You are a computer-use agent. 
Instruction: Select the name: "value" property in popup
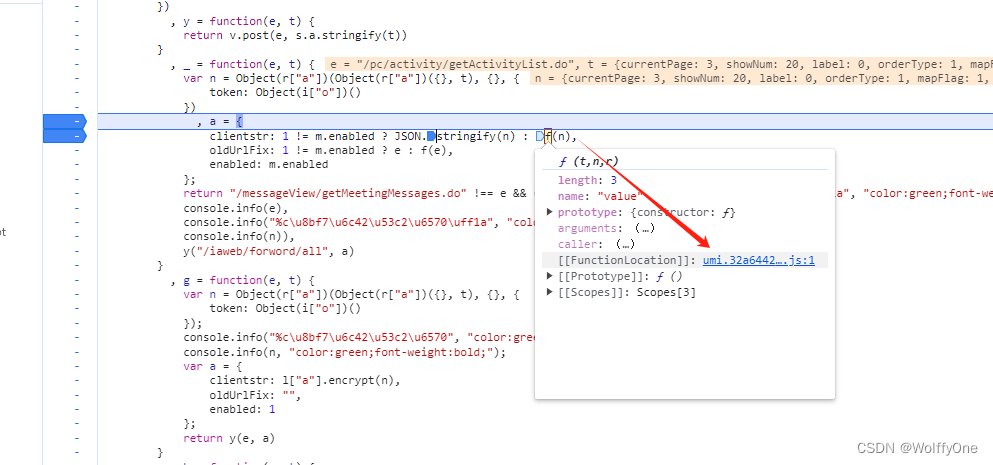(600, 196)
